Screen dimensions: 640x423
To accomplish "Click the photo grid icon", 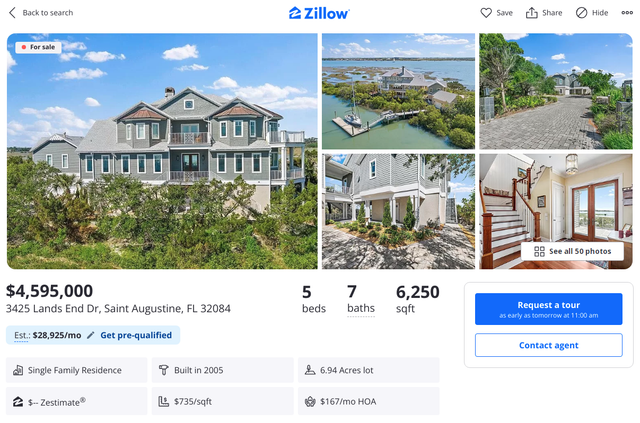I will (x=539, y=252).
